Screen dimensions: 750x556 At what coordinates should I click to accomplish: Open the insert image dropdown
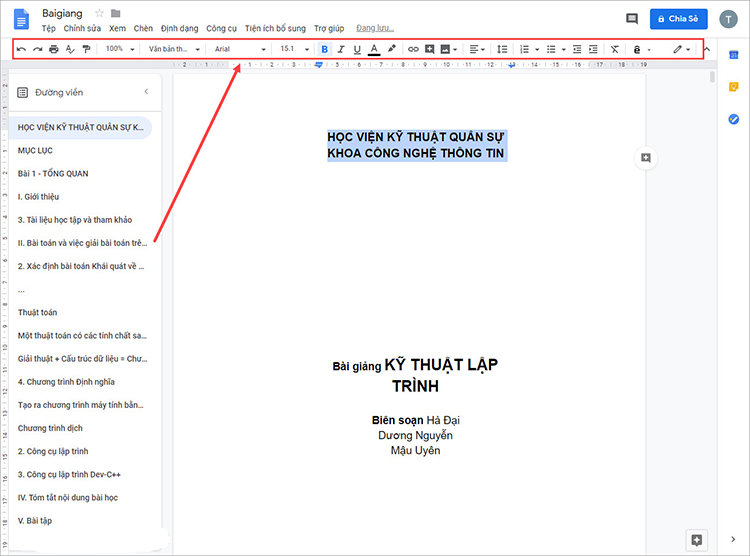pyautogui.click(x=449, y=49)
